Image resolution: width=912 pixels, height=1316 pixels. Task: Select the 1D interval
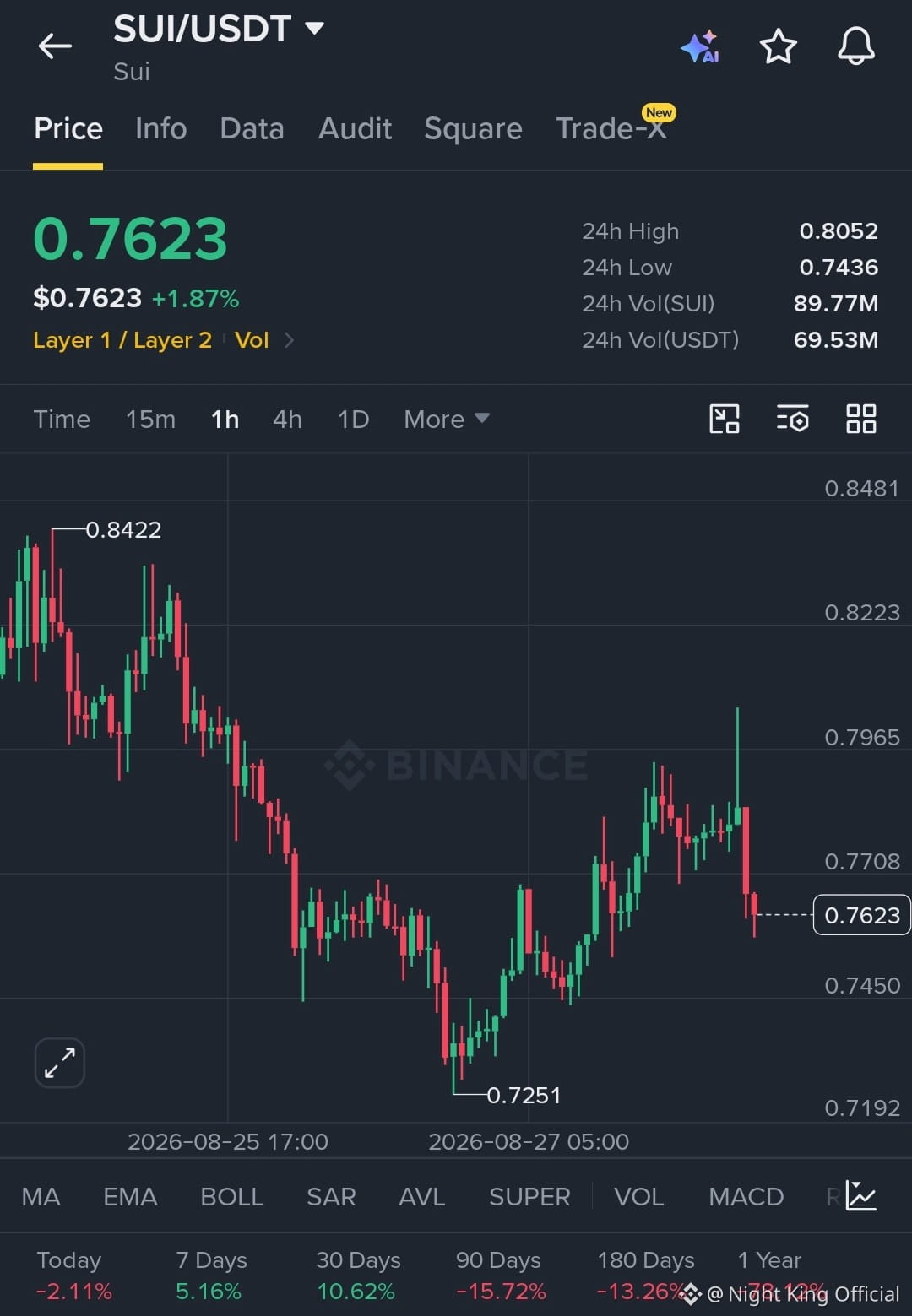pos(353,419)
